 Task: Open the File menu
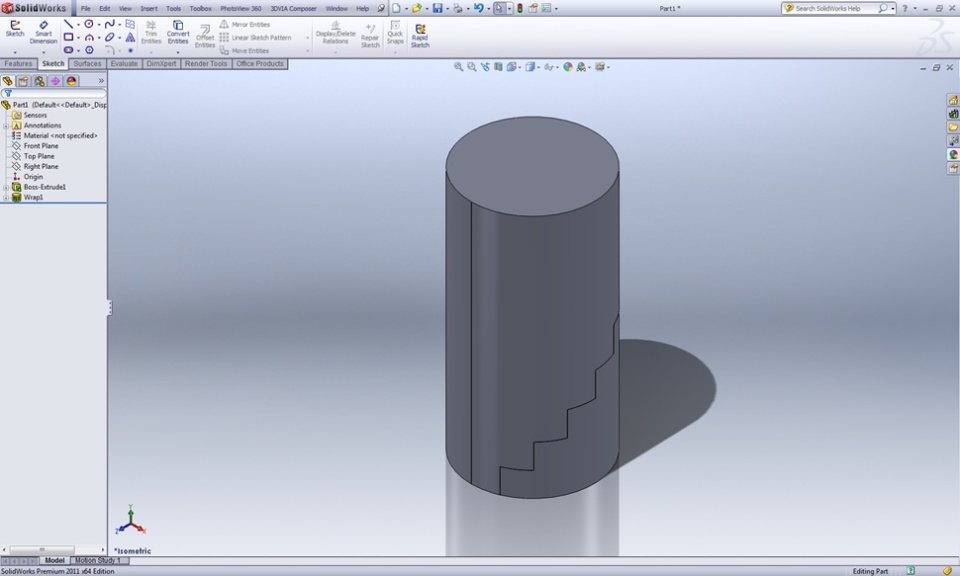coord(86,9)
